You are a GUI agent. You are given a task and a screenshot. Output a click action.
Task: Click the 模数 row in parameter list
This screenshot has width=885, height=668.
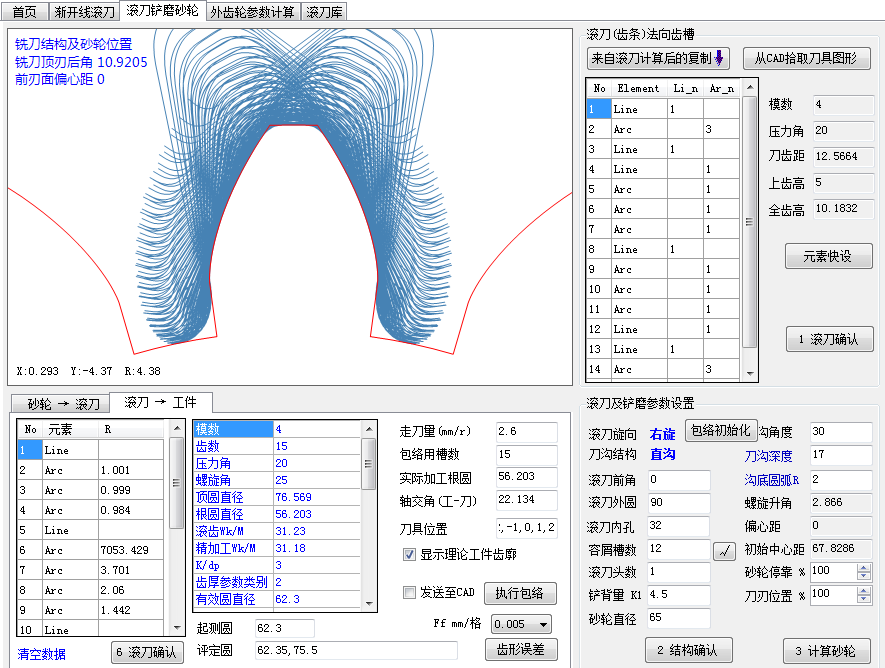click(x=277, y=429)
